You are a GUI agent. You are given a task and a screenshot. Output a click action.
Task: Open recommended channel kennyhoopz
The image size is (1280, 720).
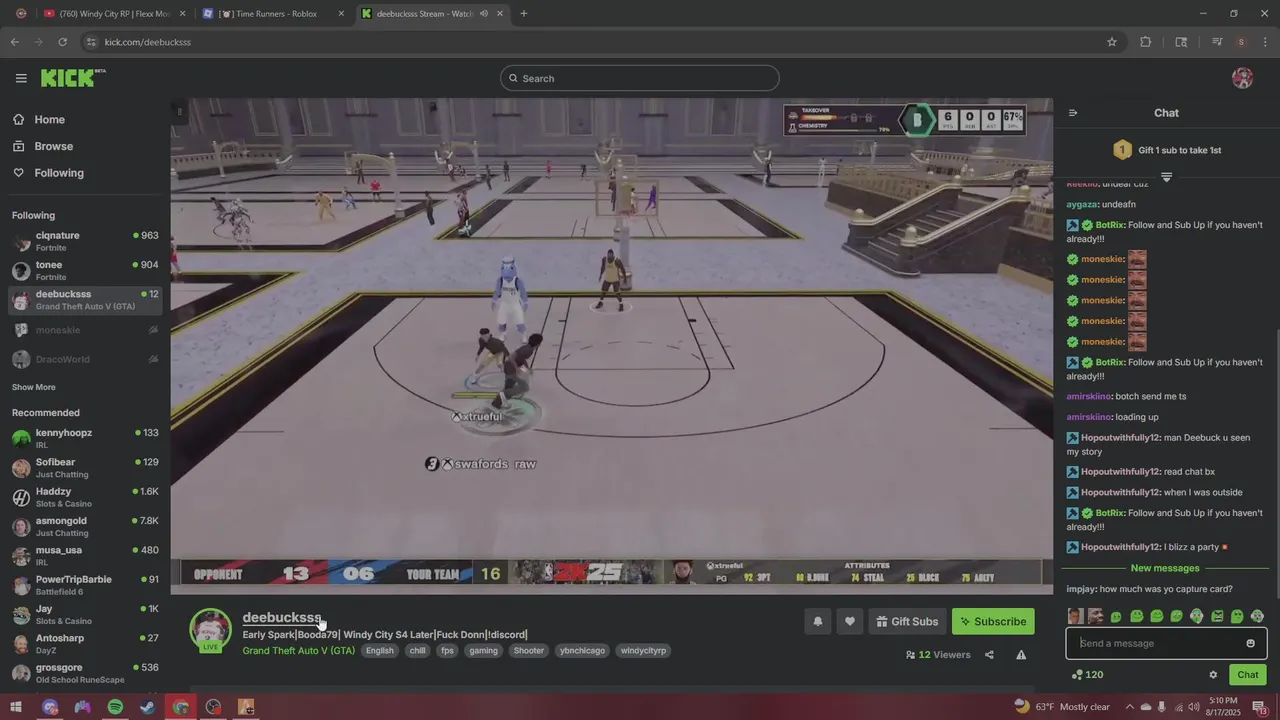tap(85, 438)
